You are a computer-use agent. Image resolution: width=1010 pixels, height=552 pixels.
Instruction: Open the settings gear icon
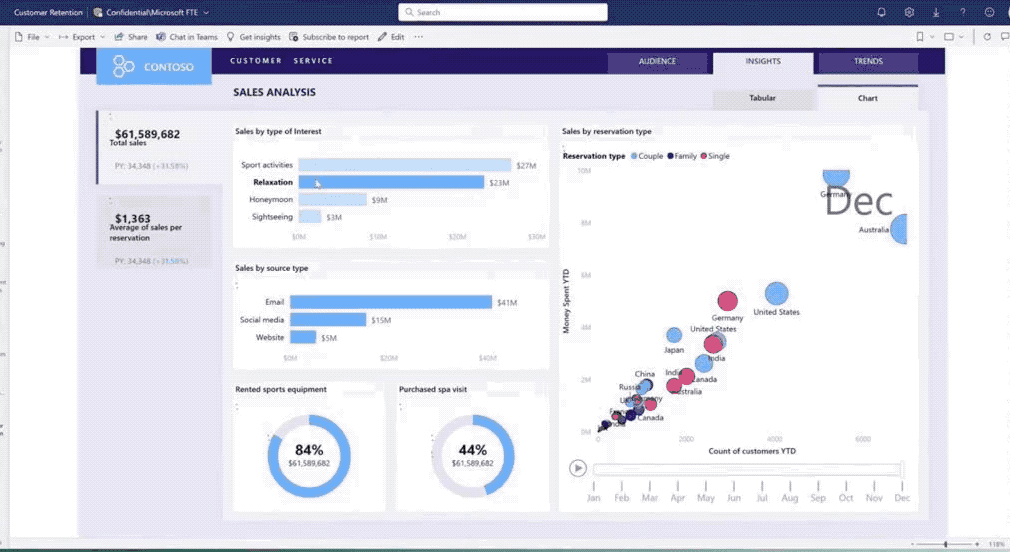pos(909,12)
